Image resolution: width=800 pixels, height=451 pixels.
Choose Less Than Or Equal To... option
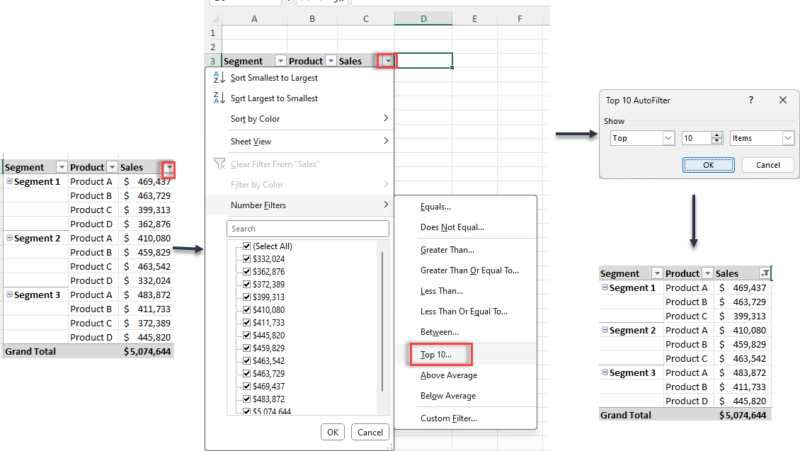coord(464,311)
